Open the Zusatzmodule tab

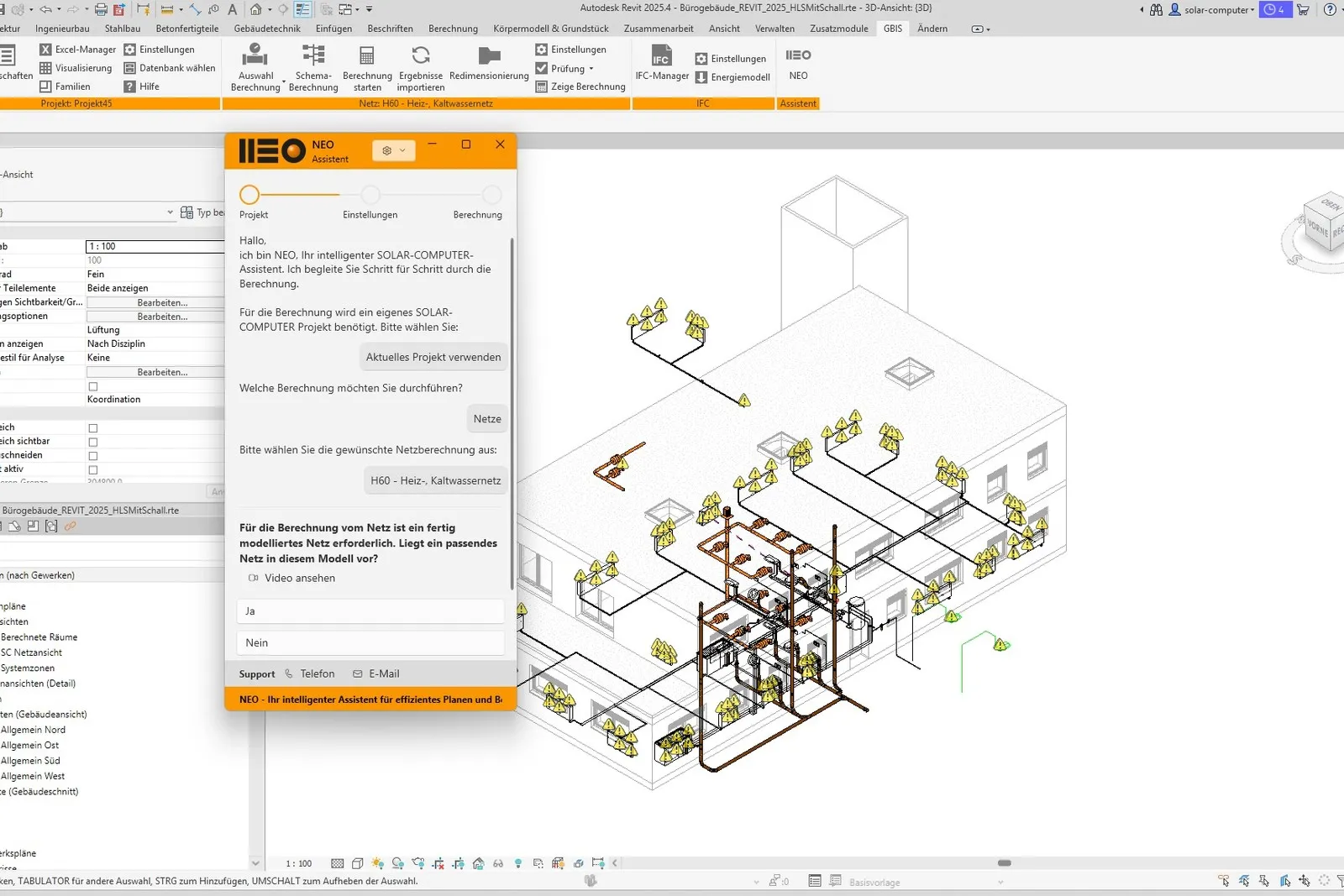coord(838,29)
